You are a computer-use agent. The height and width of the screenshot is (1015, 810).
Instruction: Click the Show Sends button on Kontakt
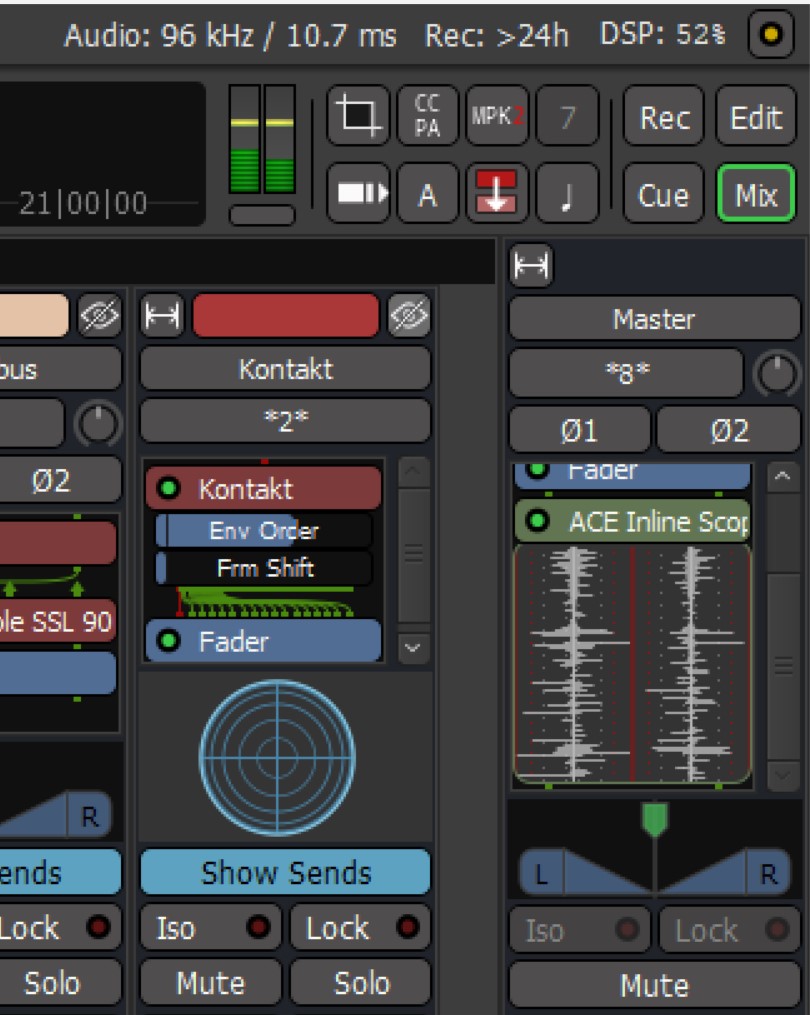pos(286,873)
